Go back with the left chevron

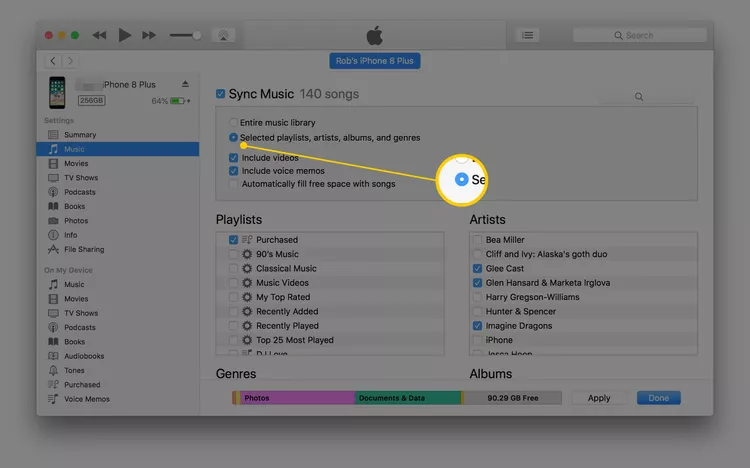click(53, 61)
